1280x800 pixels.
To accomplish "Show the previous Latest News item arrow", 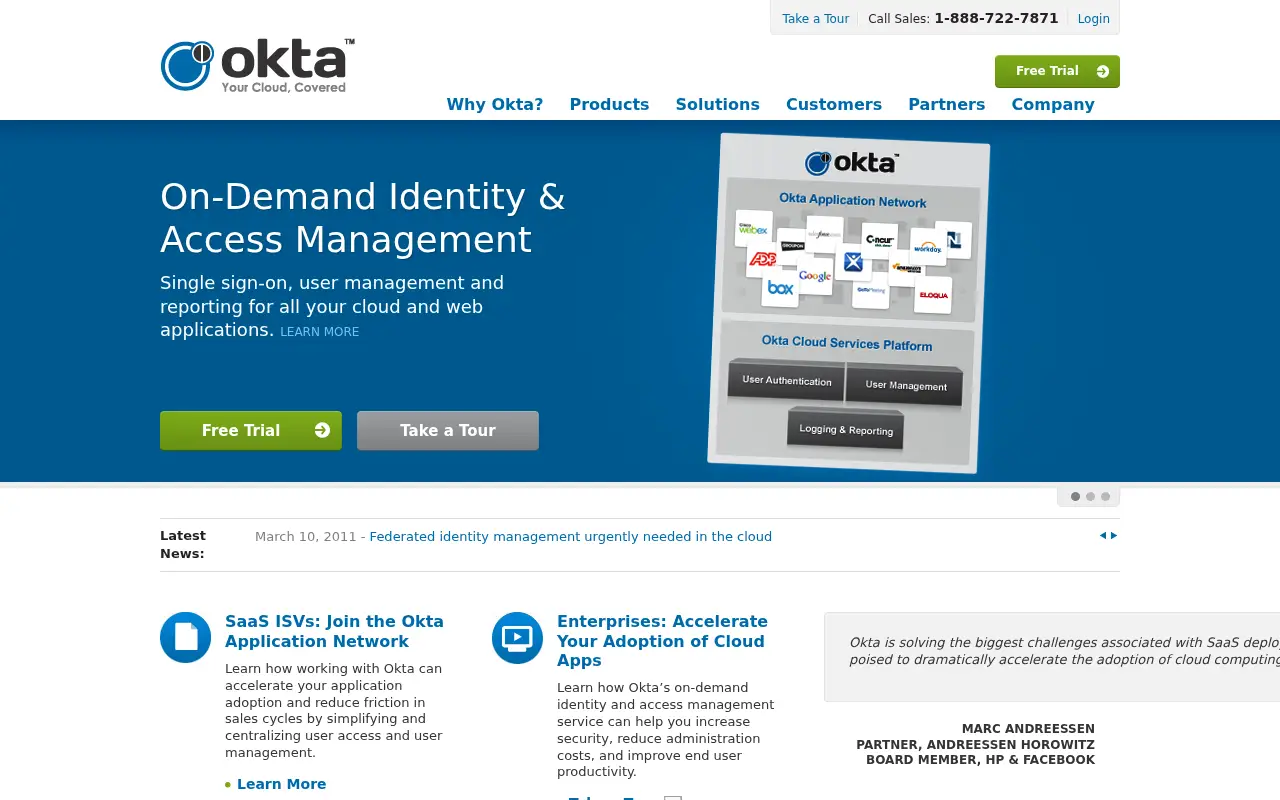I will click(1103, 535).
